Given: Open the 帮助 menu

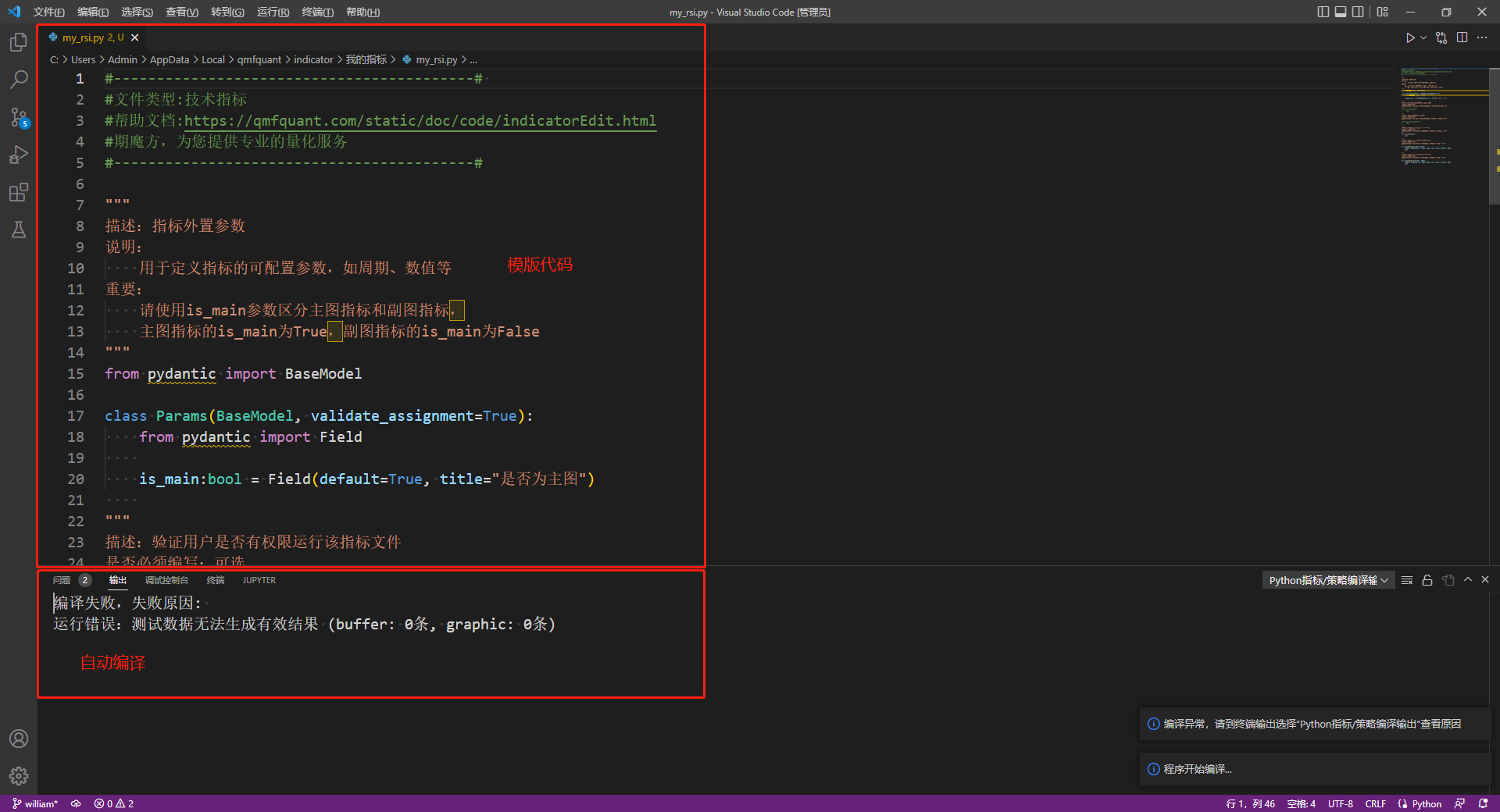Looking at the screenshot, I should click(x=362, y=12).
